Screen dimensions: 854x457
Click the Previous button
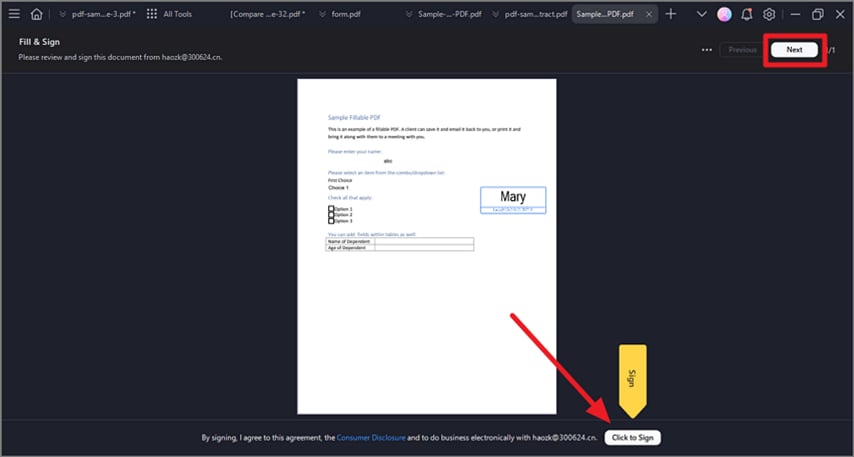tap(742, 50)
